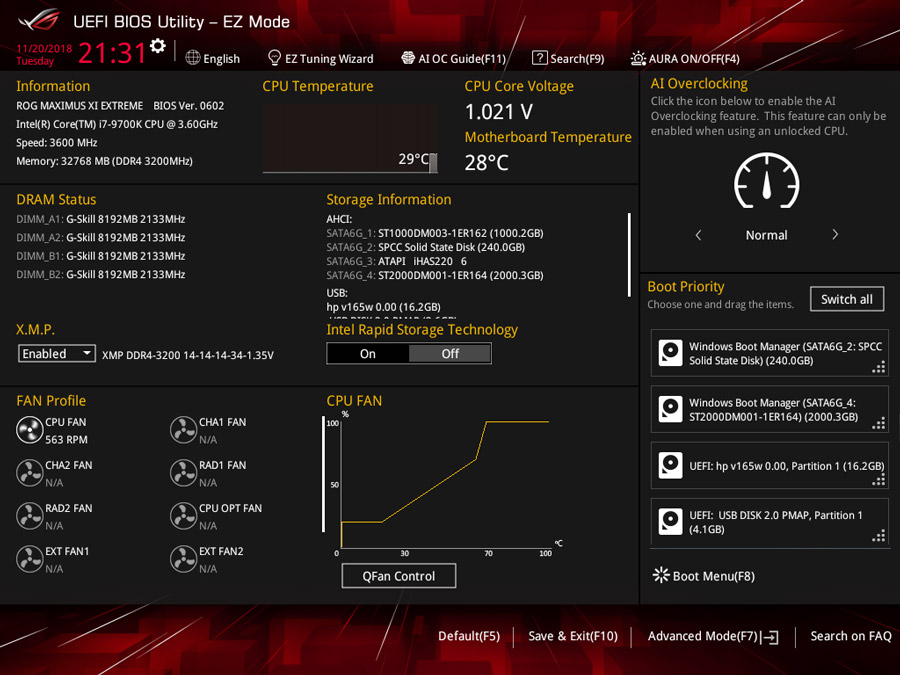Image resolution: width=900 pixels, height=675 pixels.
Task: Turn Intel Rapid Storage Technology Off
Action: click(450, 354)
